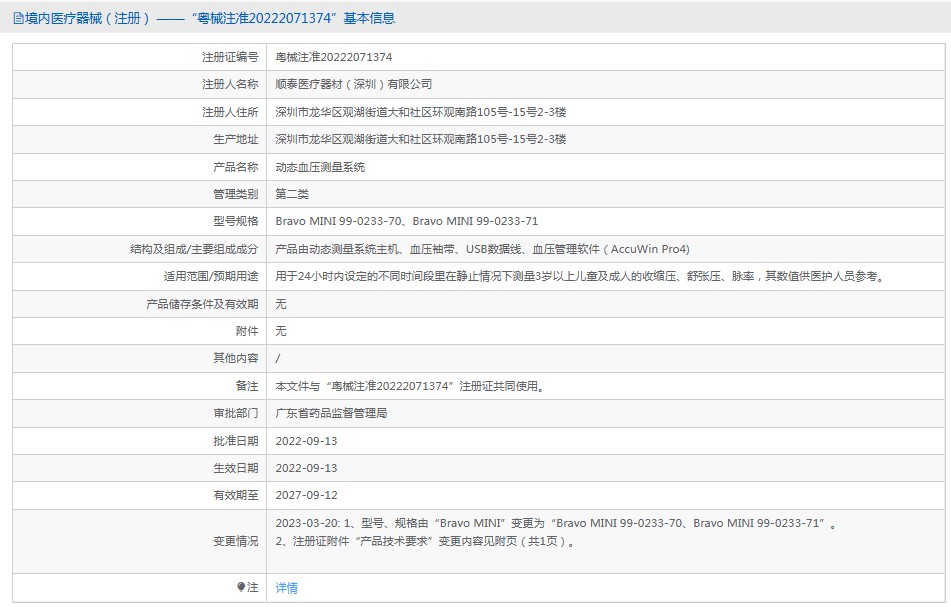Image resolution: width=951 pixels, height=607 pixels.
Task: Click the 注册证编号 label
Action: (x=230, y=57)
